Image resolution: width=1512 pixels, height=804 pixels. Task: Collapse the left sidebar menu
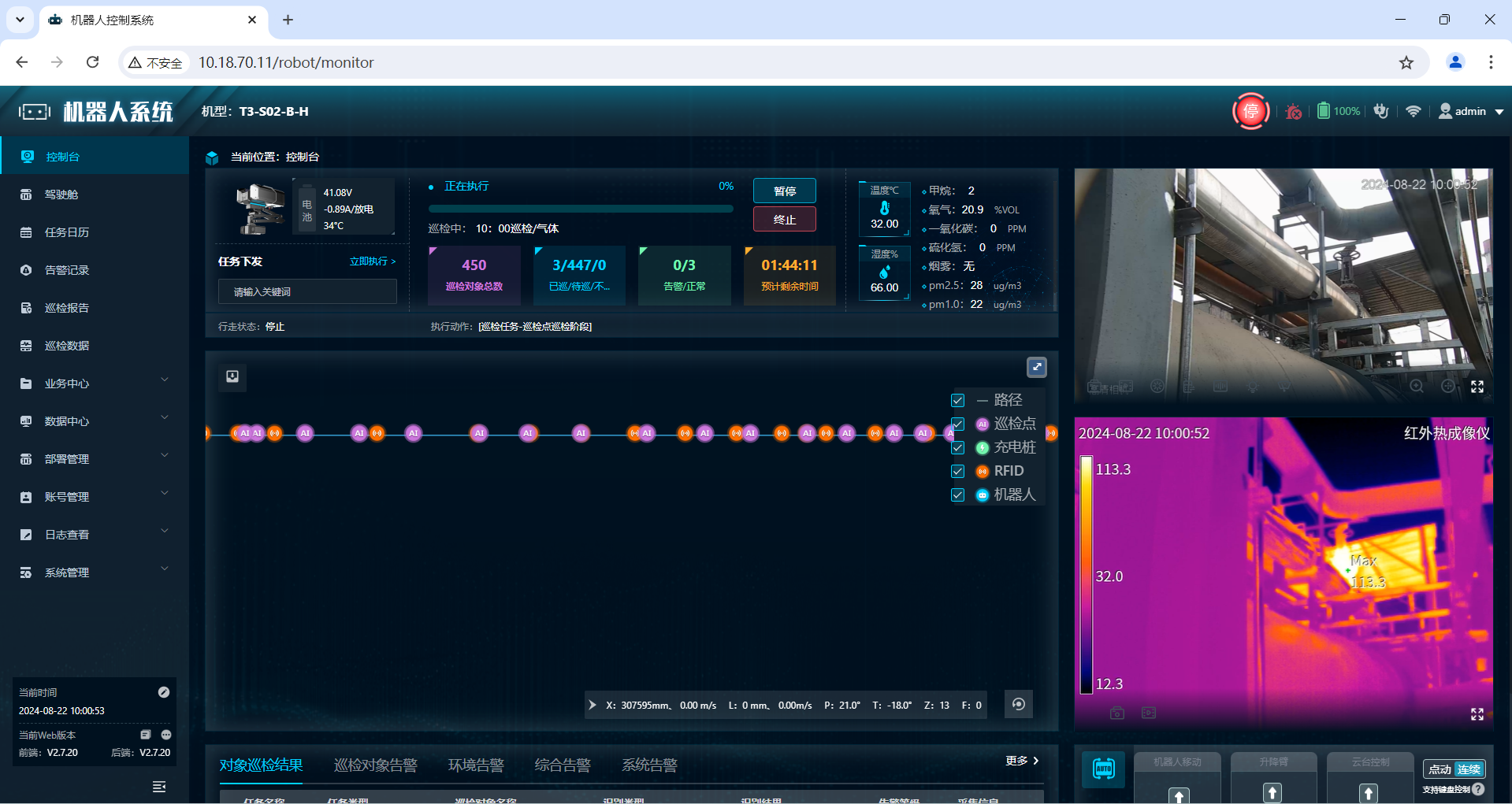(158, 786)
